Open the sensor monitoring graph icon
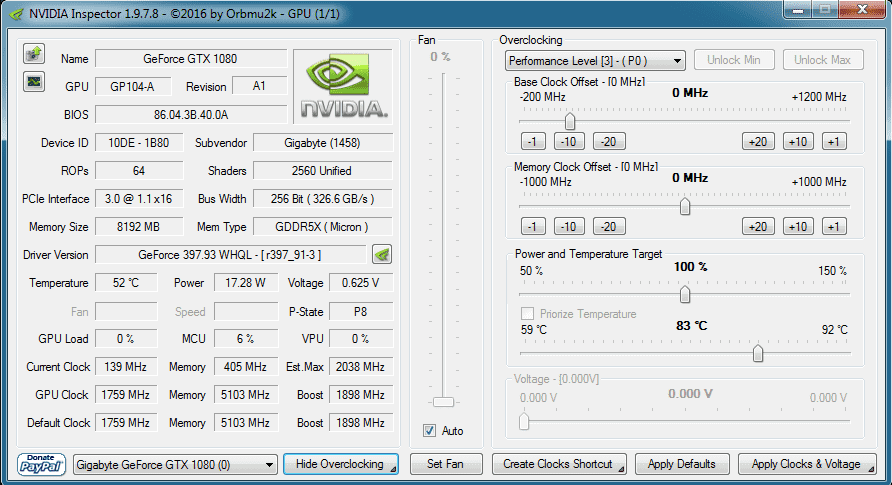The width and height of the screenshot is (892, 485). [34, 81]
